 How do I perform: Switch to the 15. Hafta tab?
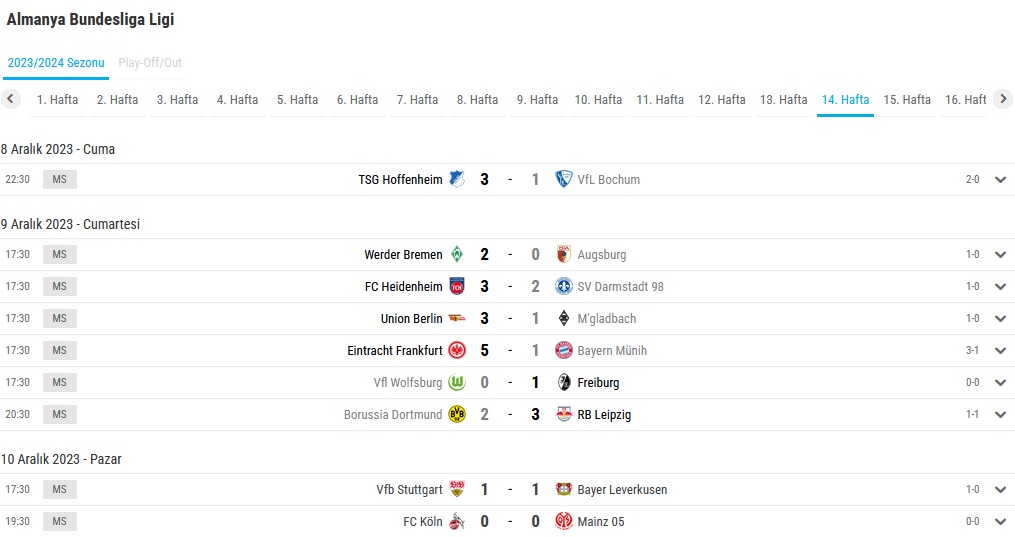click(x=907, y=100)
